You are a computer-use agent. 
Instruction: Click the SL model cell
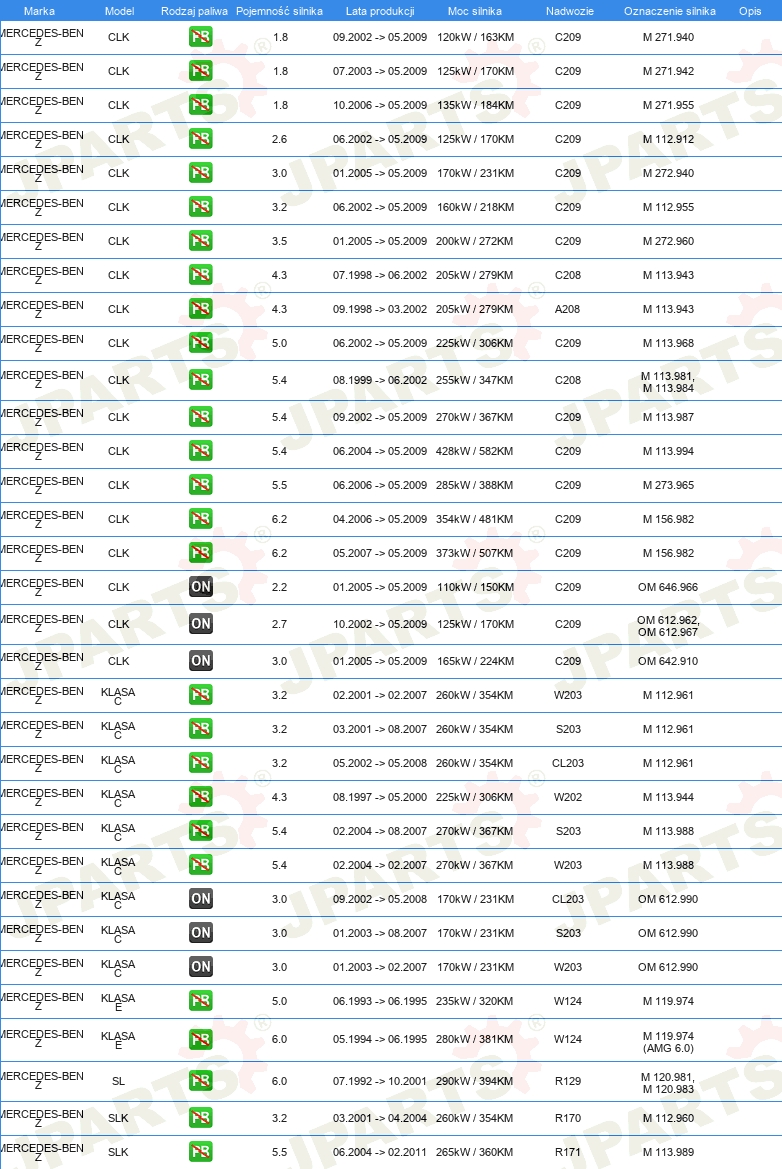tap(119, 1081)
